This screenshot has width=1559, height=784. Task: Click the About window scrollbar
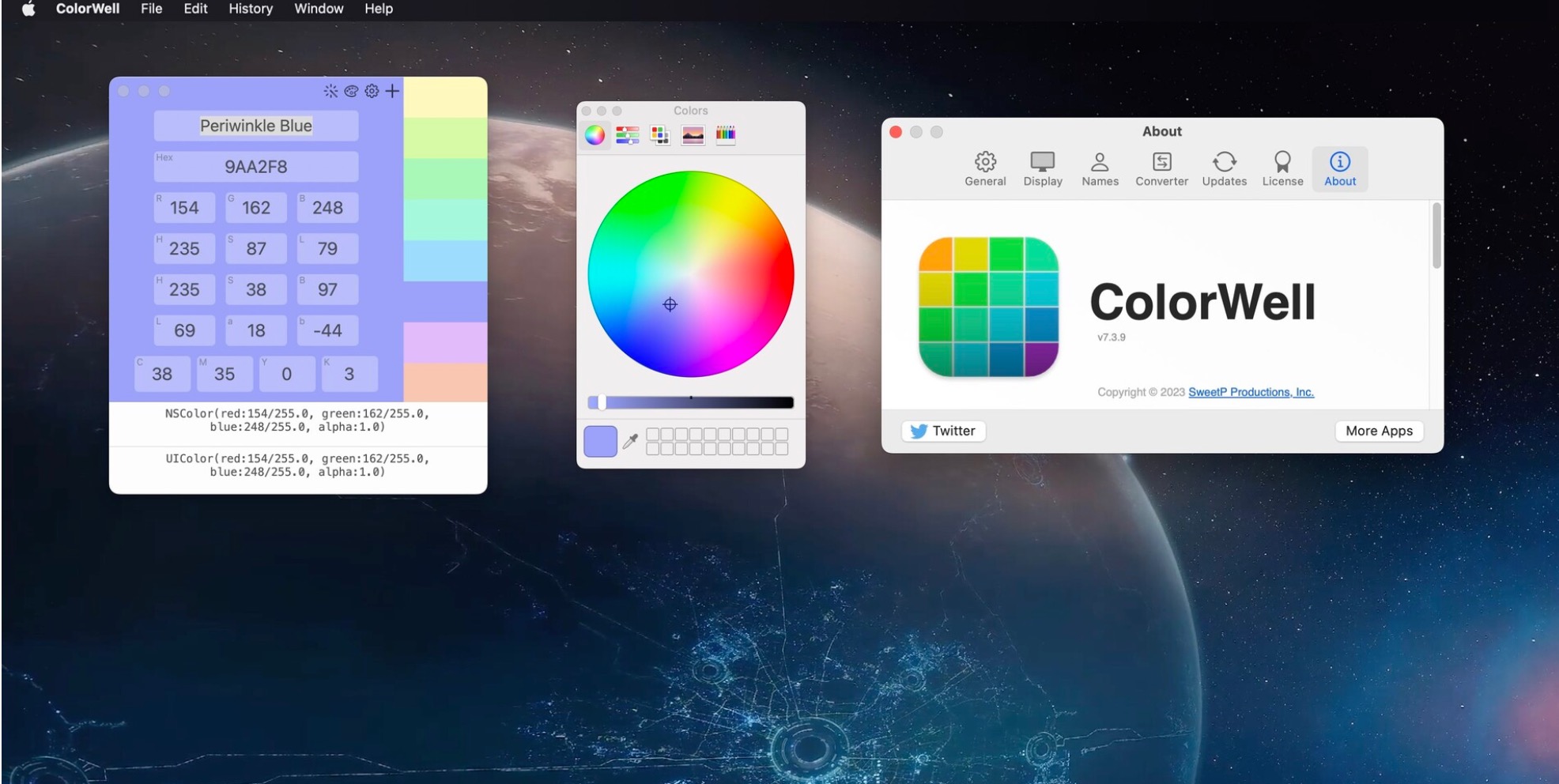pyautogui.click(x=1436, y=236)
